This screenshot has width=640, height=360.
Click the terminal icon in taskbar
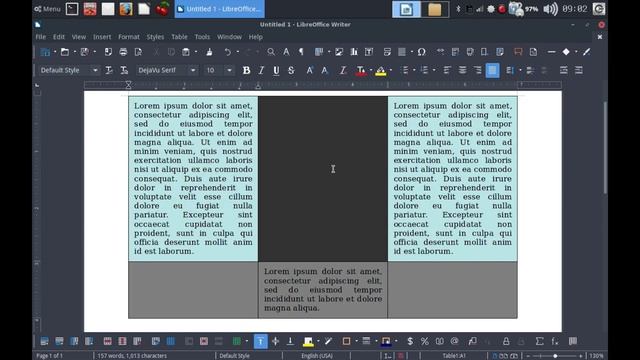pos(72,9)
